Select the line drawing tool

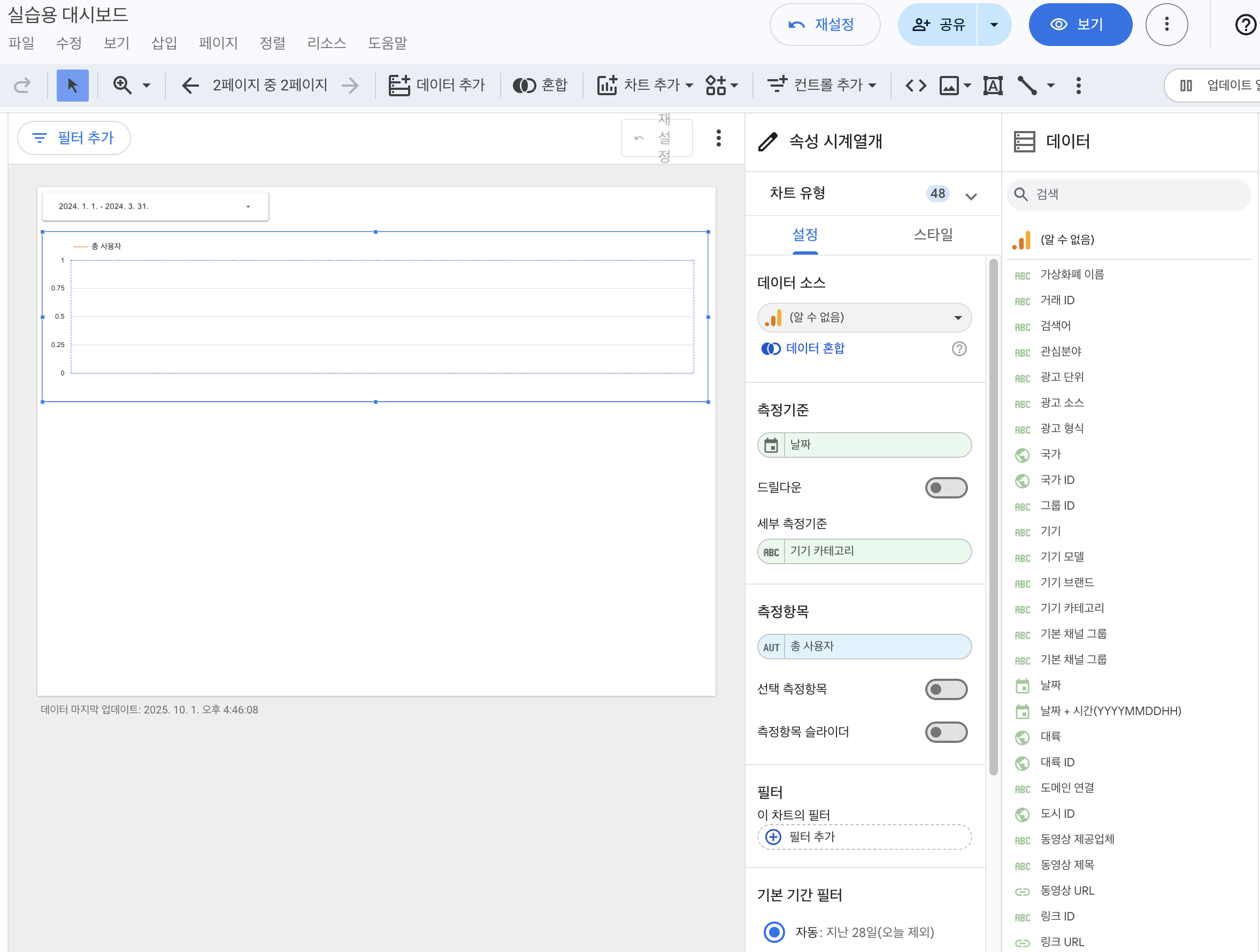[1027, 86]
